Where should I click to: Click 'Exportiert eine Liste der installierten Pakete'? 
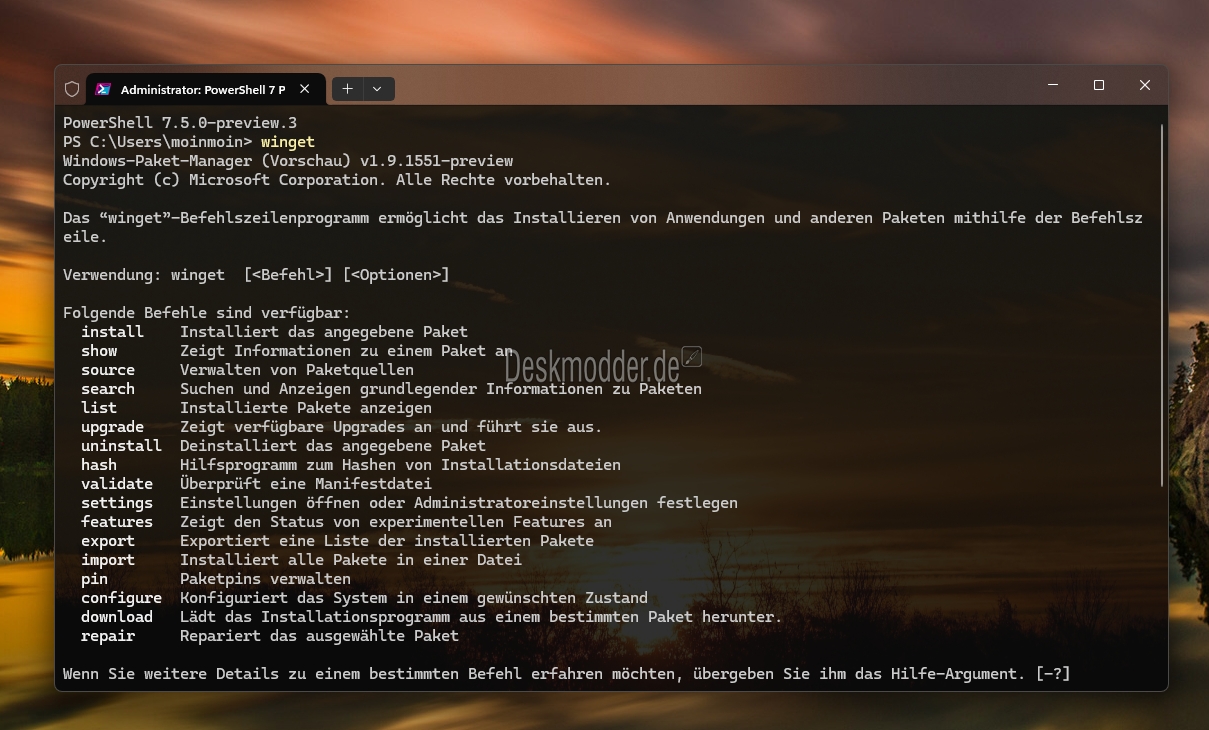pyautogui.click(x=387, y=541)
